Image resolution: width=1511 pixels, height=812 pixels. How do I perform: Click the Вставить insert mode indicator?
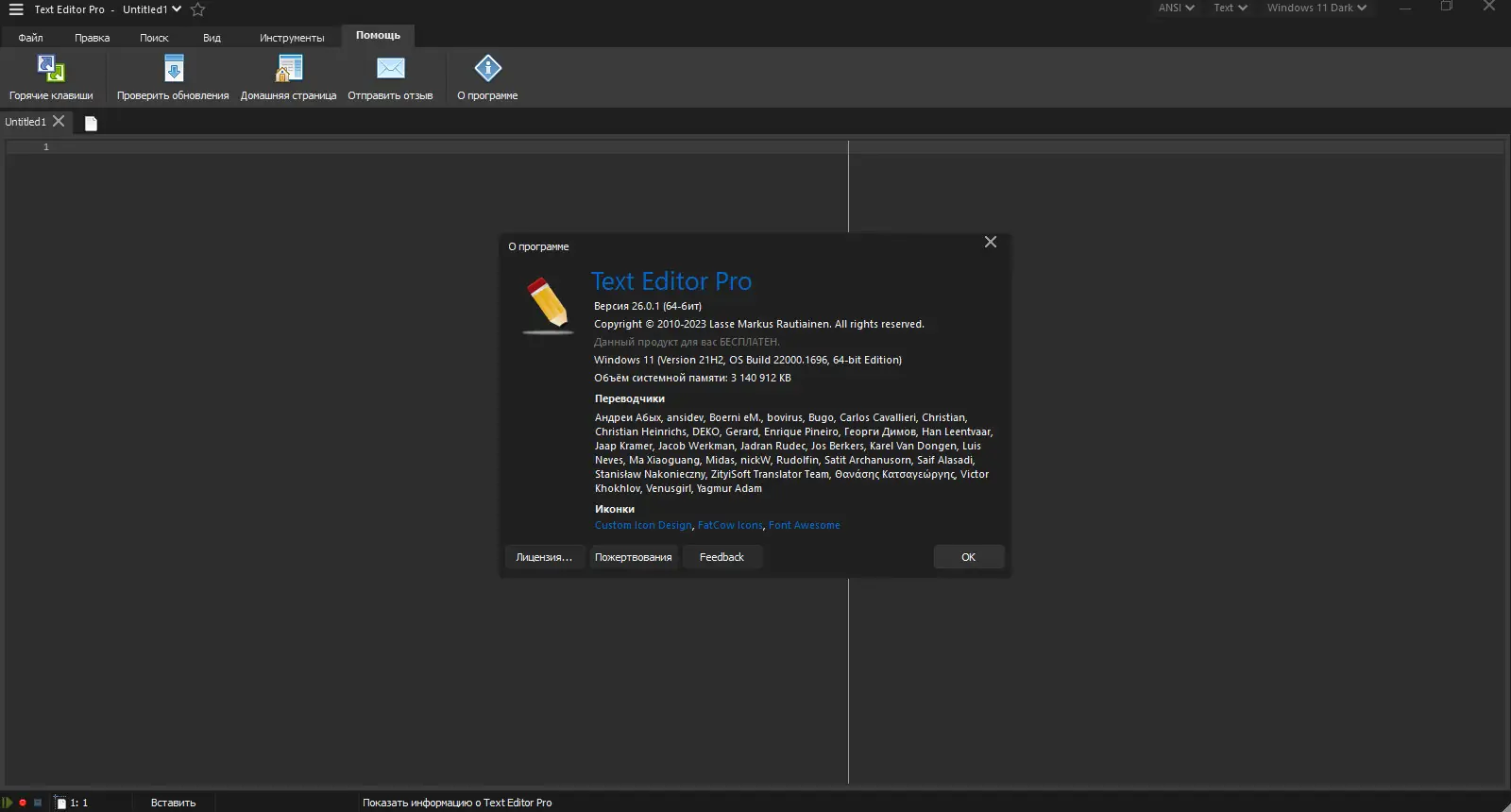point(173,803)
